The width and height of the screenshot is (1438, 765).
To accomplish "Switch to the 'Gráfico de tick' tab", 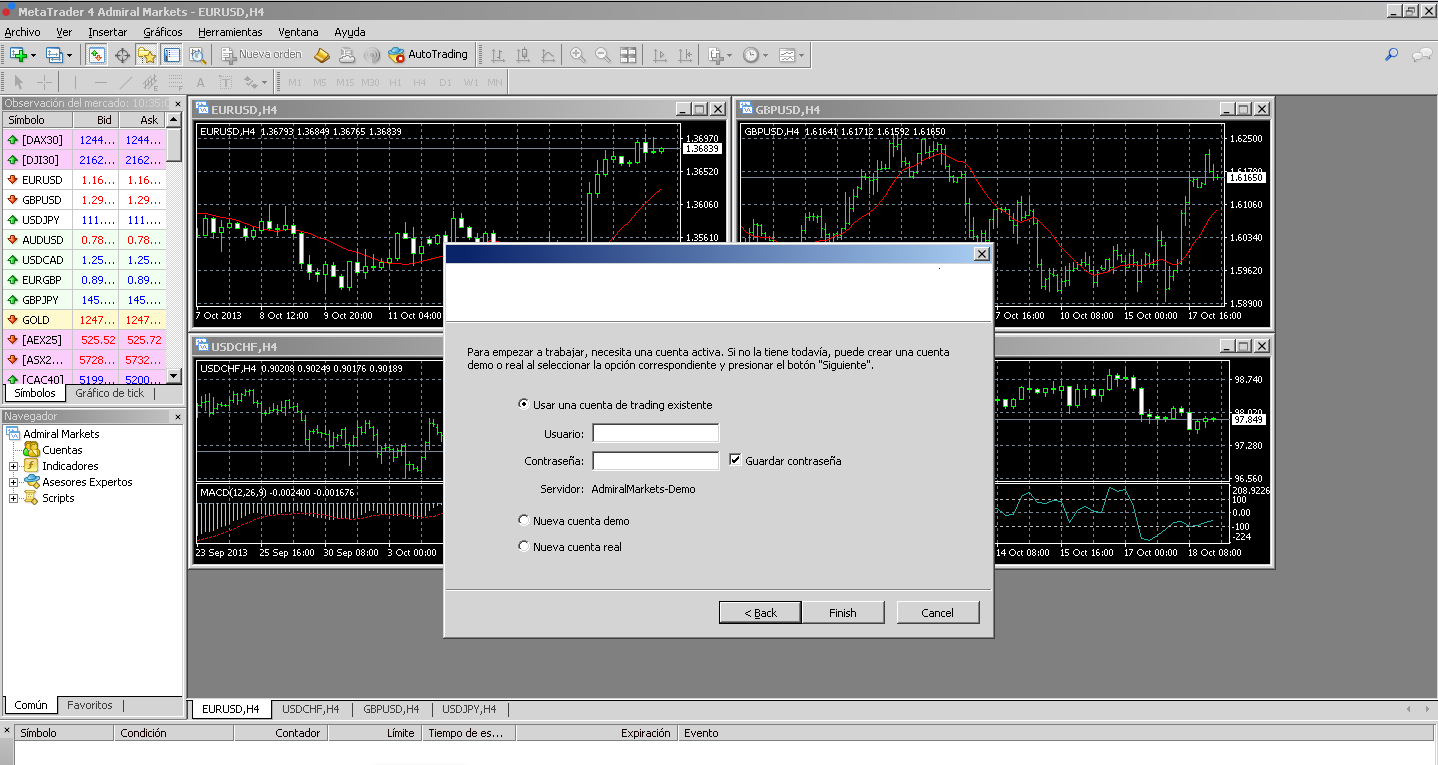I will pyautogui.click(x=110, y=393).
